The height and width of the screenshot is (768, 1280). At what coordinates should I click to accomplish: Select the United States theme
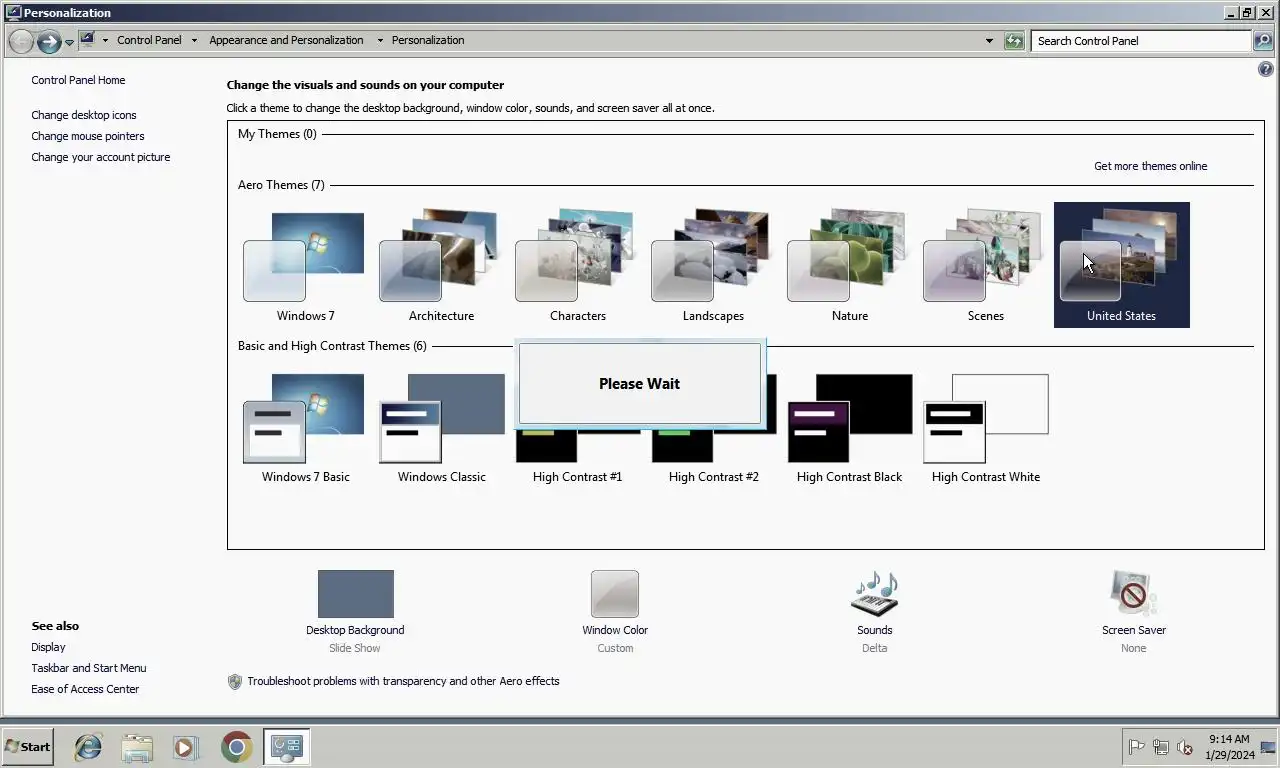pos(1121,265)
